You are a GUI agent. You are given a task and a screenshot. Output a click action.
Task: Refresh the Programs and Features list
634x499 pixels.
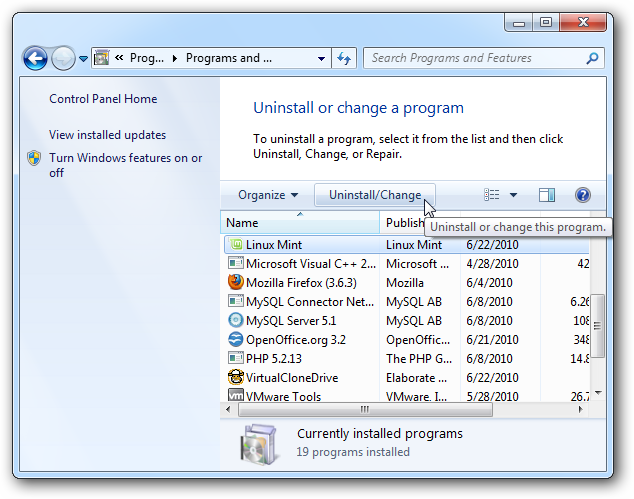coord(344,59)
